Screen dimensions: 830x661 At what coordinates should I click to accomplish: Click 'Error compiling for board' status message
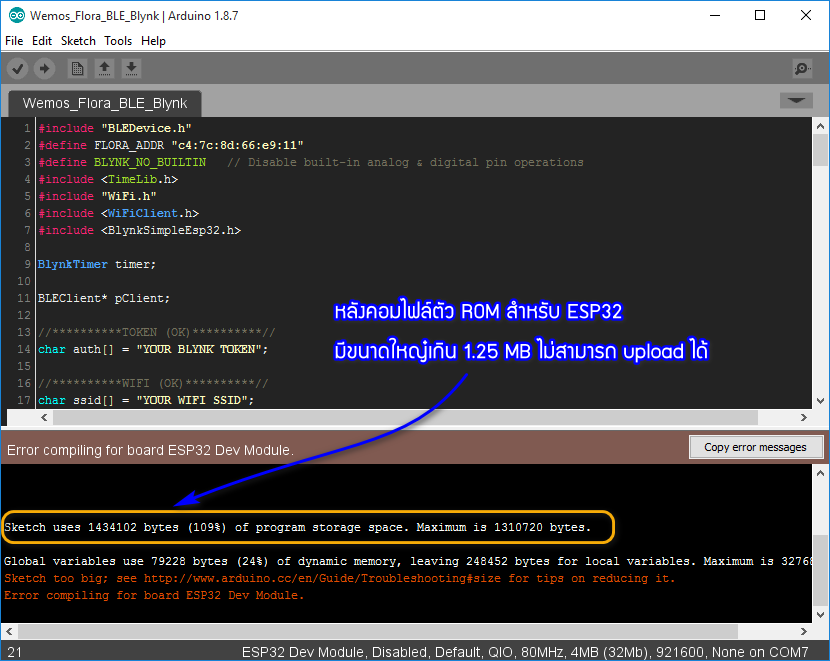coord(150,450)
